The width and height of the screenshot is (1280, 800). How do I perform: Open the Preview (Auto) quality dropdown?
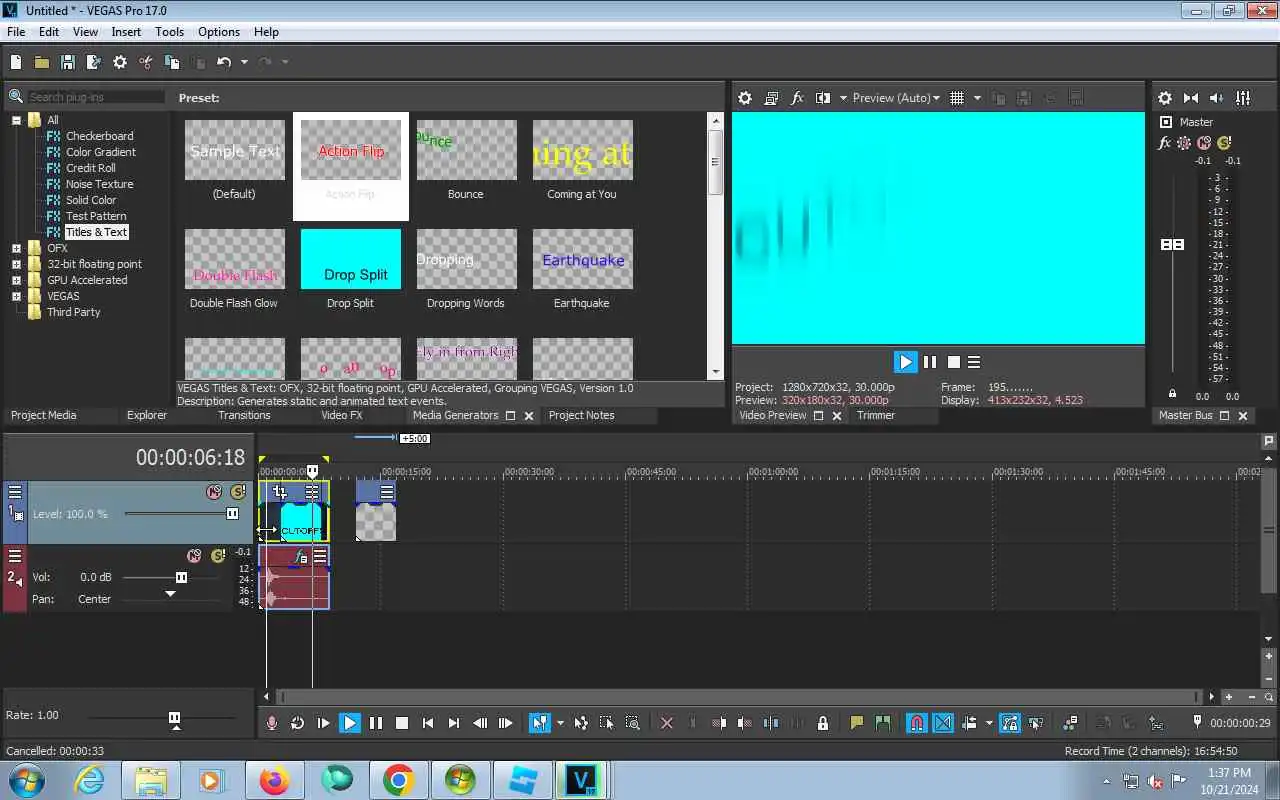tap(896, 98)
